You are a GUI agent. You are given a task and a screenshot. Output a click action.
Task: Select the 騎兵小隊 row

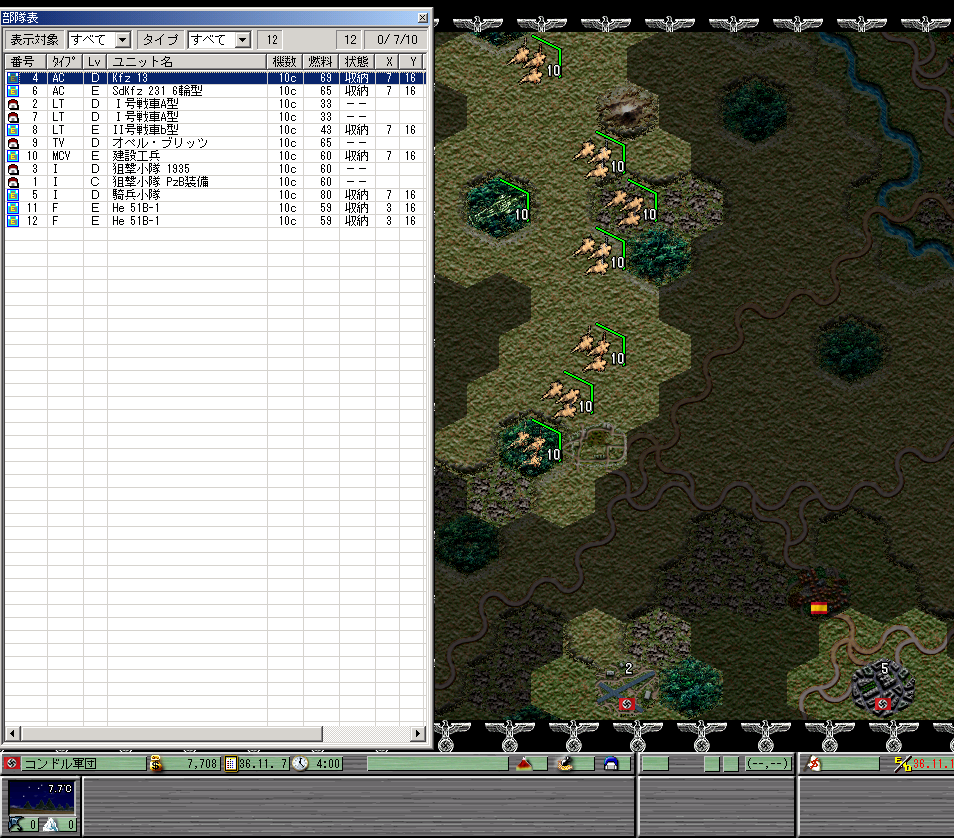[x=215, y=195]
